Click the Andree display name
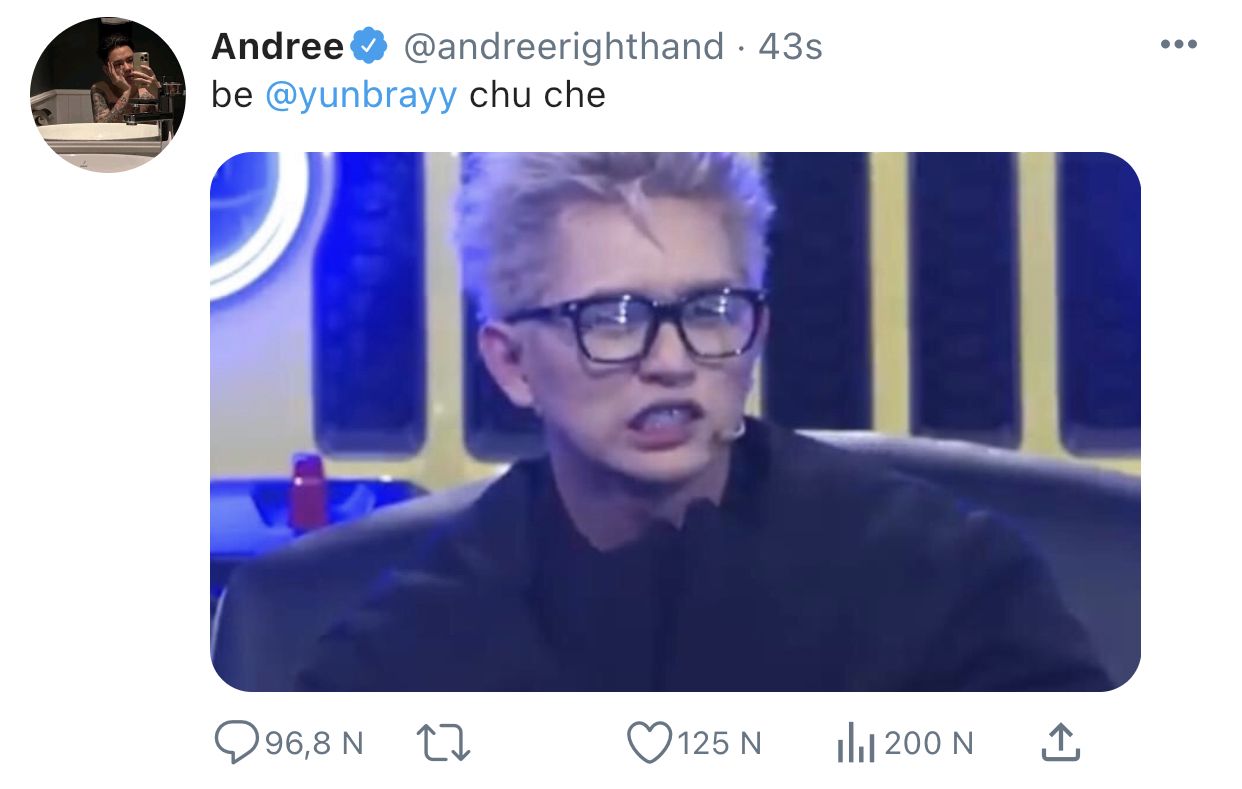This screenshot has height=789, width=1242. (278, 46)
